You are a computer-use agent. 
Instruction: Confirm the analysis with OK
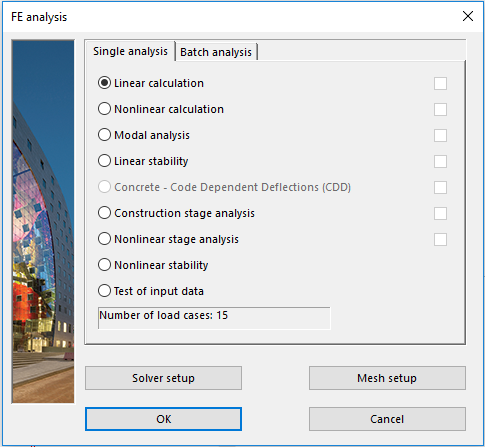(163, 419)
